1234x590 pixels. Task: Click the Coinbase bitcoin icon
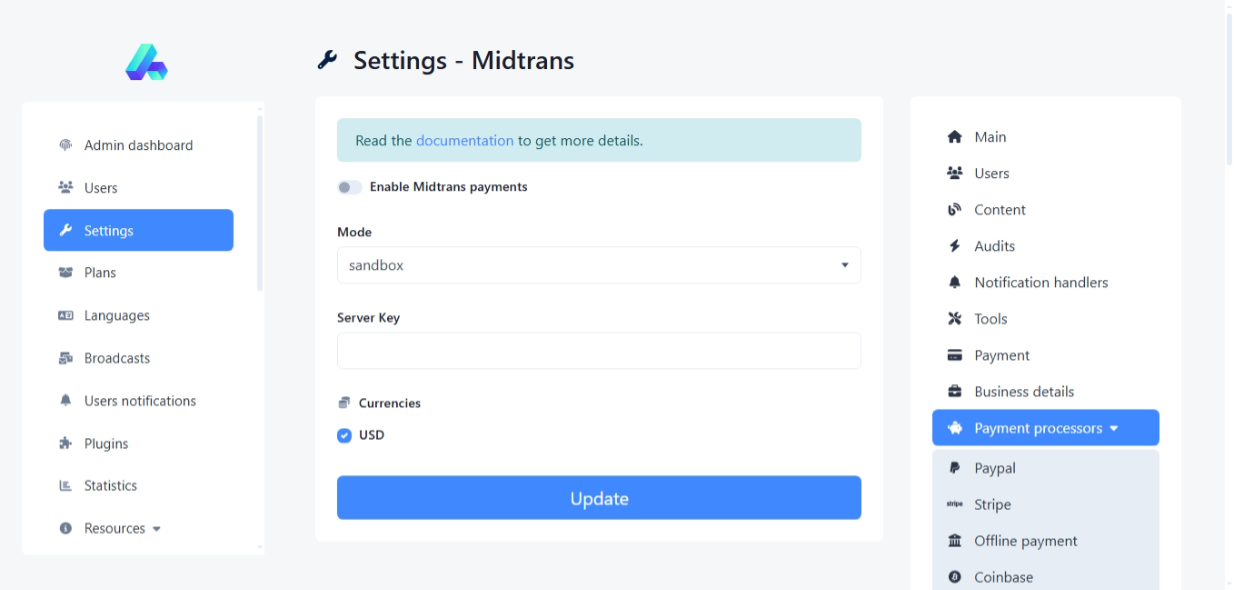(954, 577)
